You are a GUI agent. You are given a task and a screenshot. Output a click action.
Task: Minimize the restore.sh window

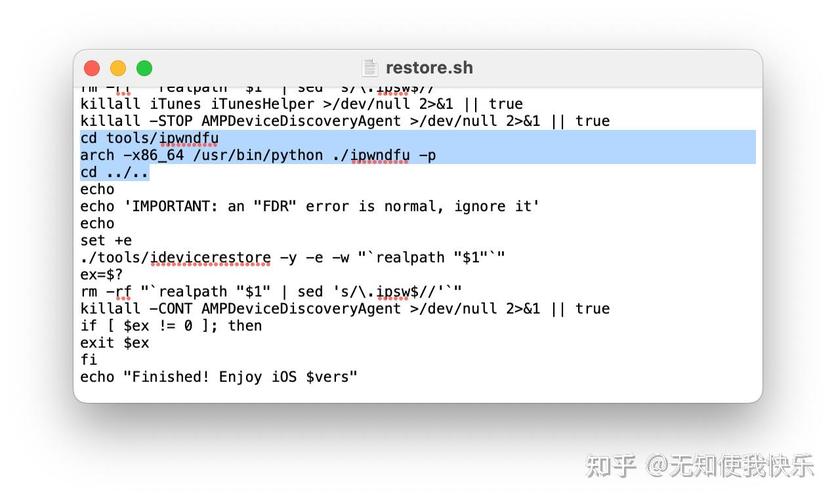(x=118, y=68)
